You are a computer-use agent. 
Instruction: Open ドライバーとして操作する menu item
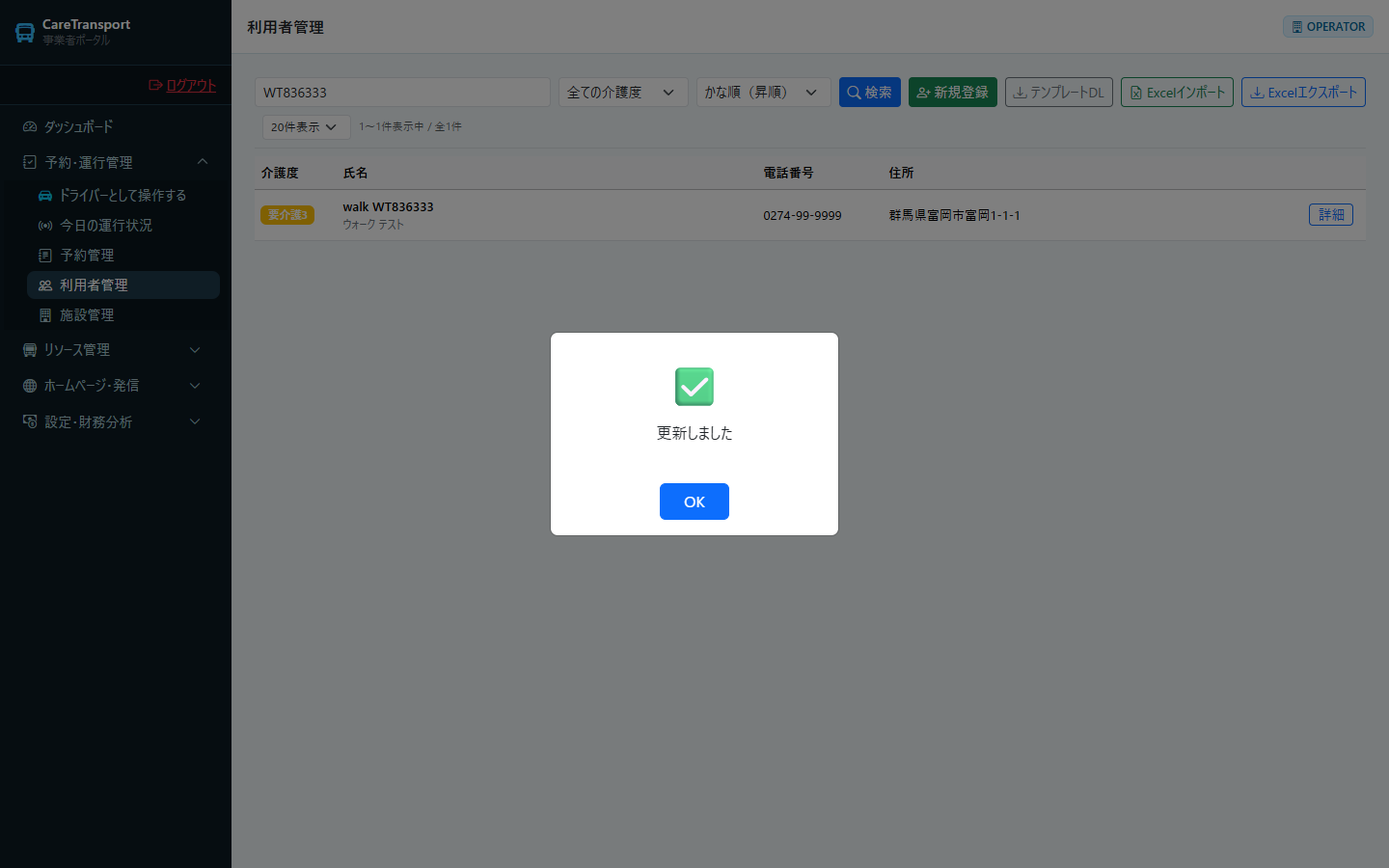pos(123,195)
